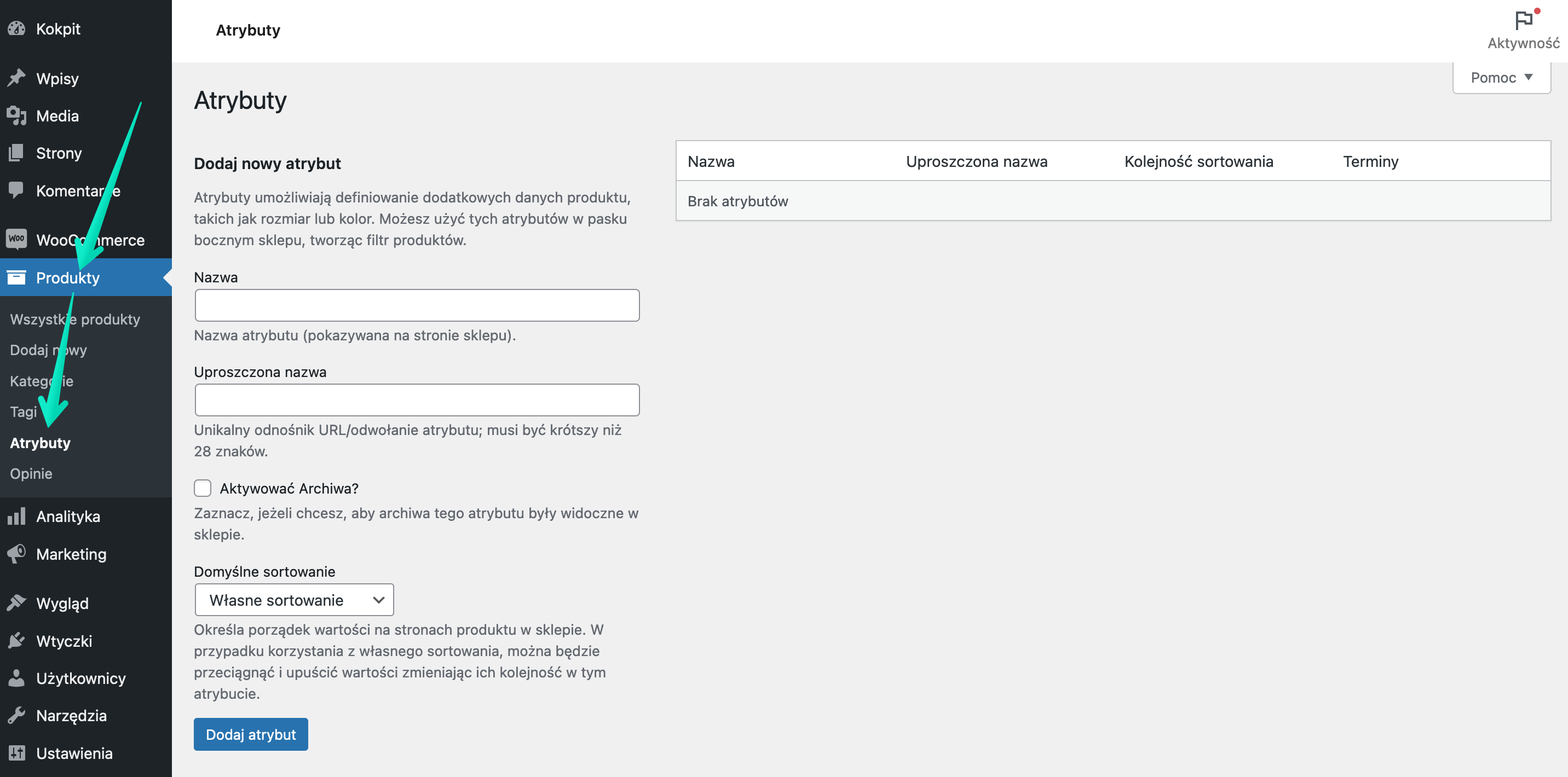Expand the Pomoc help dropdown
The height and width of the screenshot is (777, 1568).
[x=1501, y=77]
